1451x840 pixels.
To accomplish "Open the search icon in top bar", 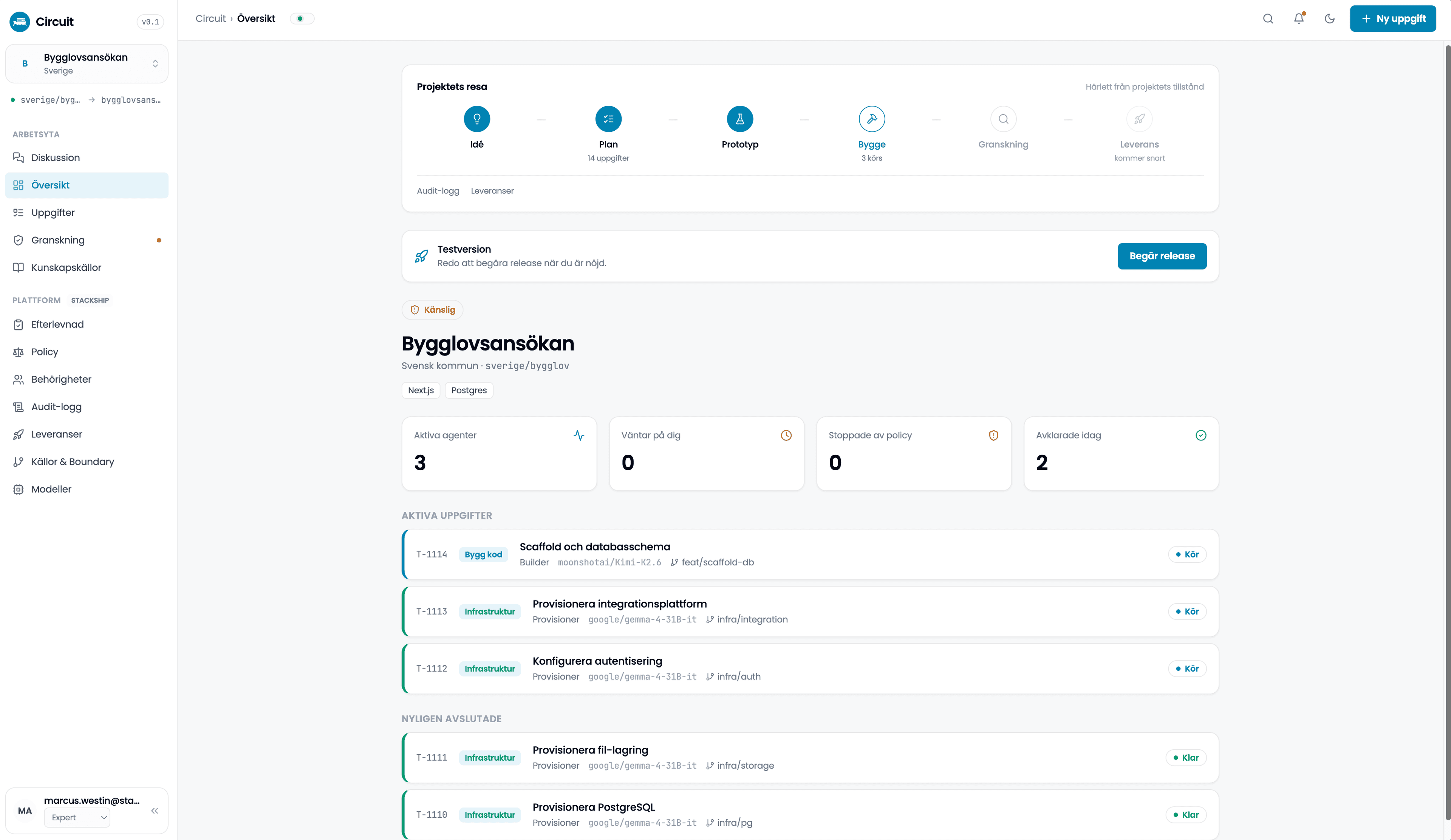I will pyautogui.click(x=1268, y=19).
